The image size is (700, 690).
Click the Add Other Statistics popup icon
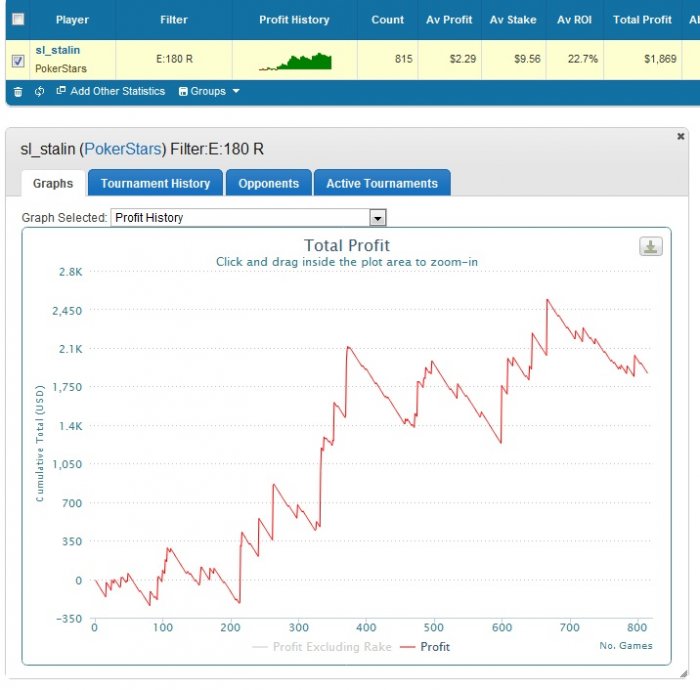tap(61, 91)
